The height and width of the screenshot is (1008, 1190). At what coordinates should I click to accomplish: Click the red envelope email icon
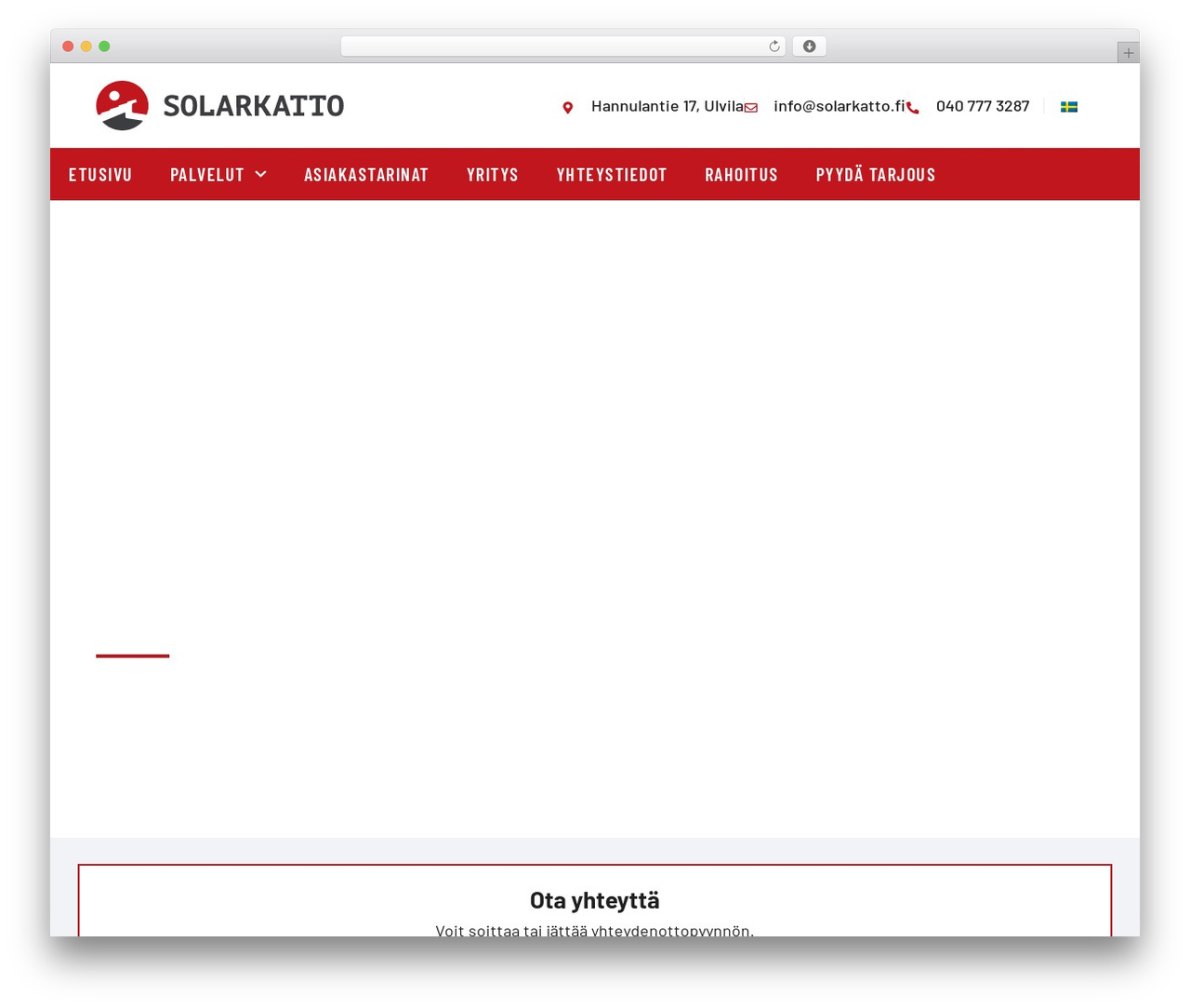click(751, 108)
